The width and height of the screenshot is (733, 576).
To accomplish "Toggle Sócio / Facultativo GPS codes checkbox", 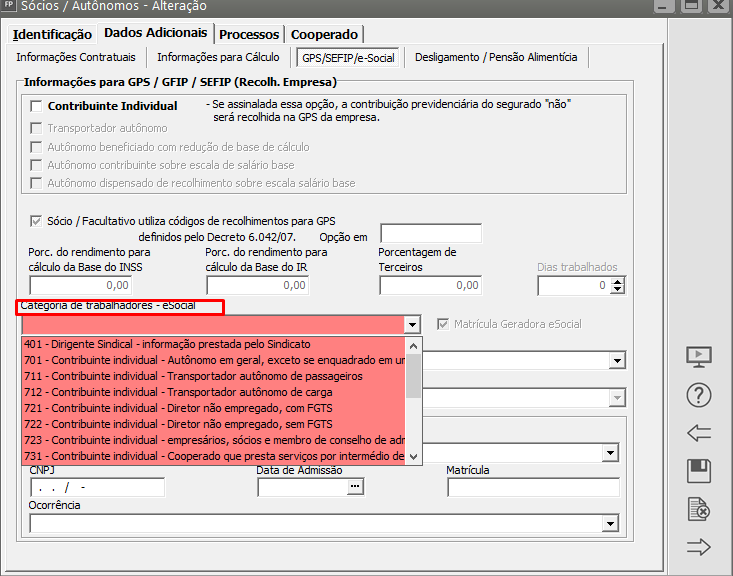I will pos(37,220).
